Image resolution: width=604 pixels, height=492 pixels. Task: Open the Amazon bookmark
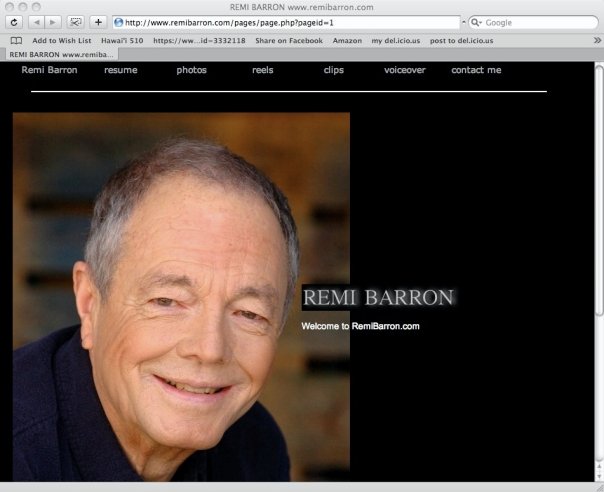(347, 41)
